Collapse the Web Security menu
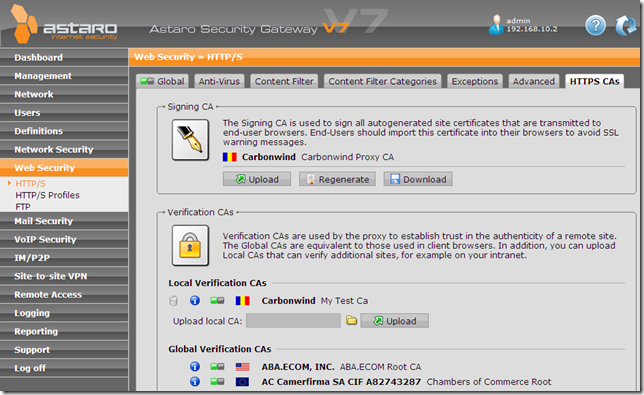 click(64, 168)
